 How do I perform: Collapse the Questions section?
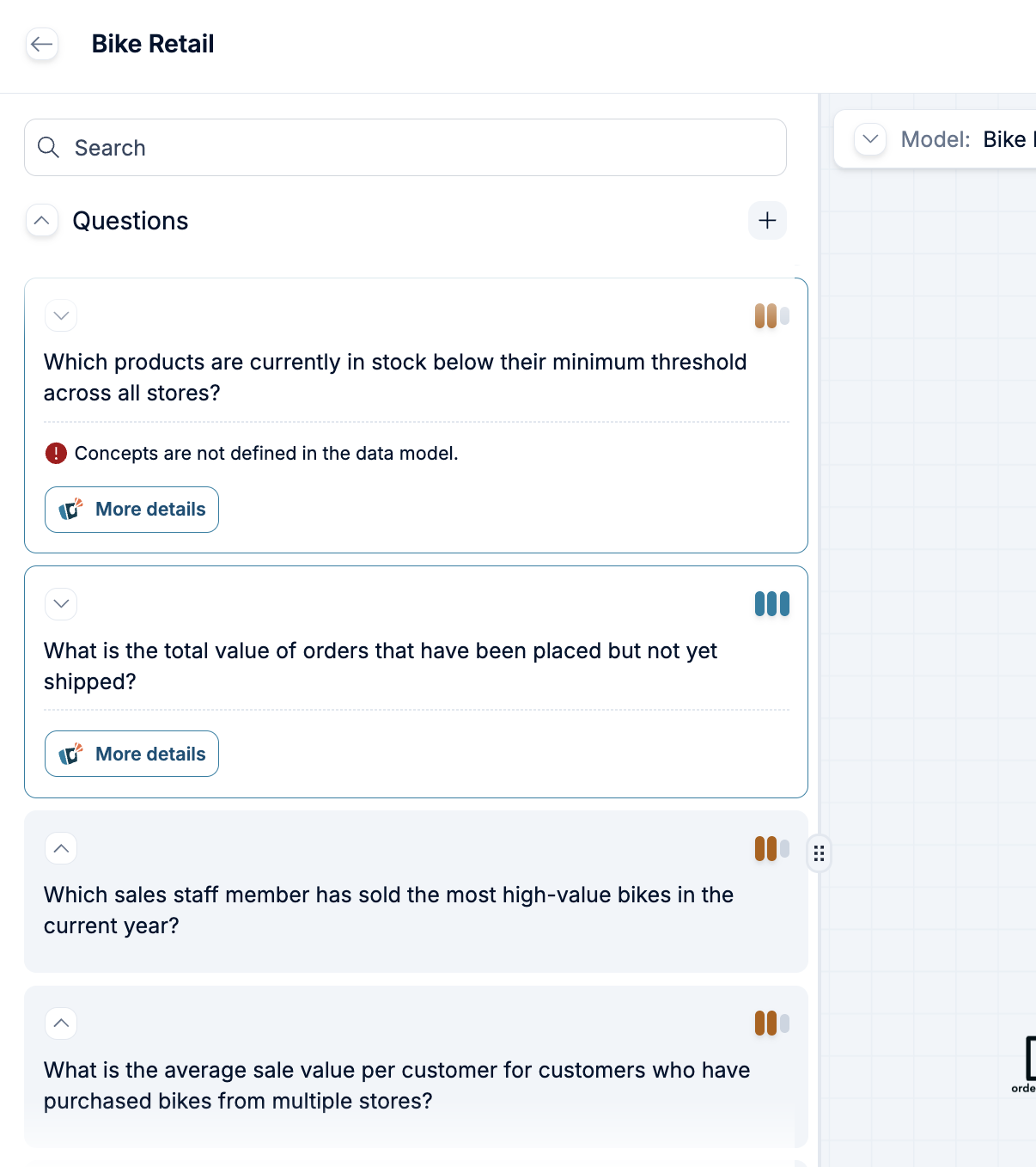pyautogui.click(x=42, y=221)
